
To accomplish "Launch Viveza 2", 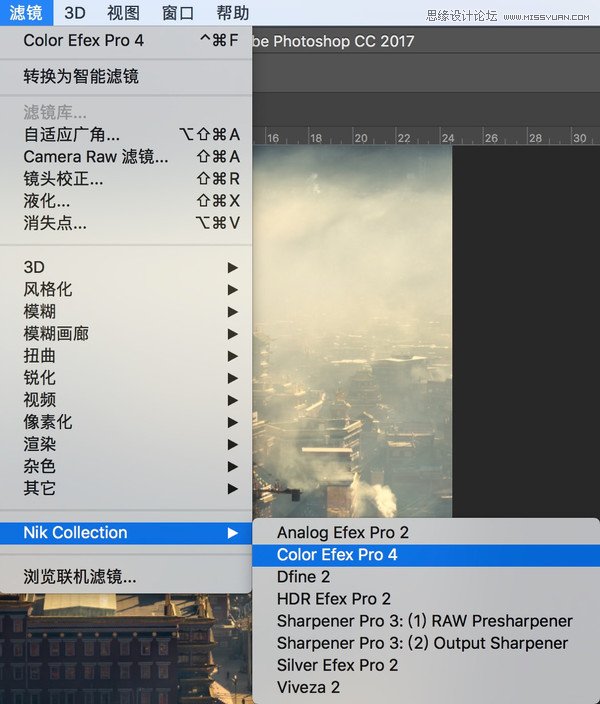I will [x=426, y=687].
